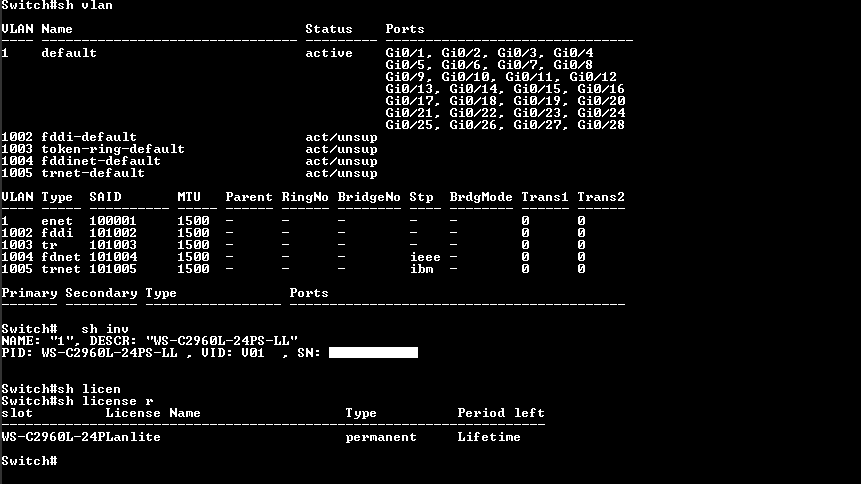This screenshot has height=484, width=861.
Task: Click the 'BrdgMode' column header
Action: coord(481,197)
